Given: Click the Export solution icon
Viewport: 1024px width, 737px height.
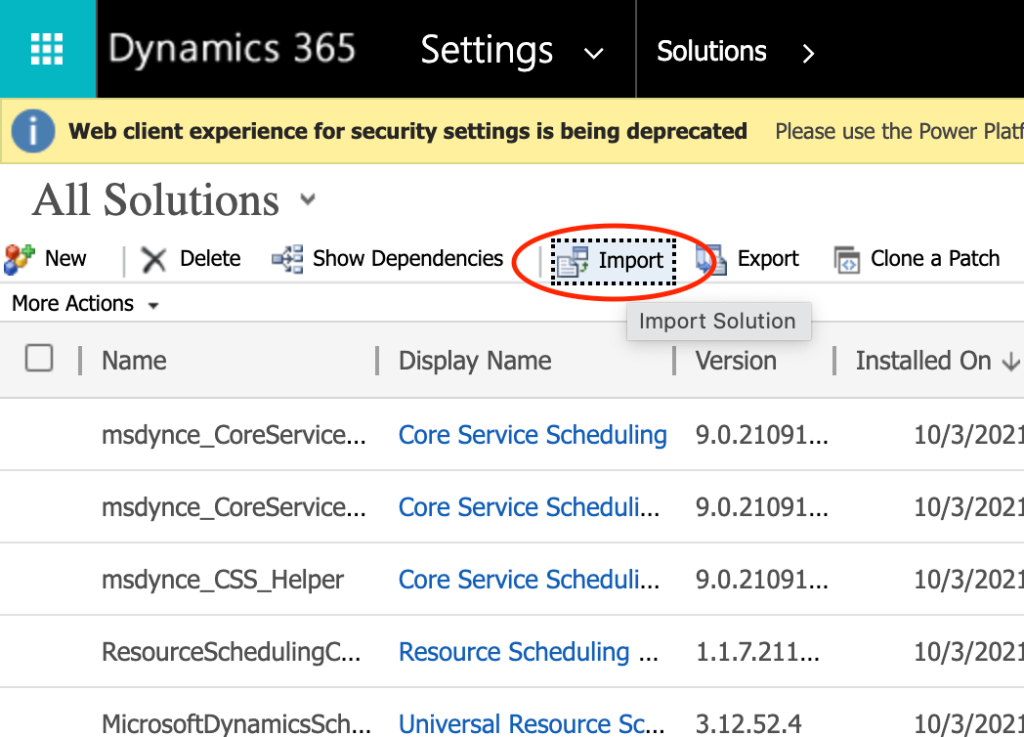Looking at the screenshot, I should pyautogui.click(x=712, y=260).
